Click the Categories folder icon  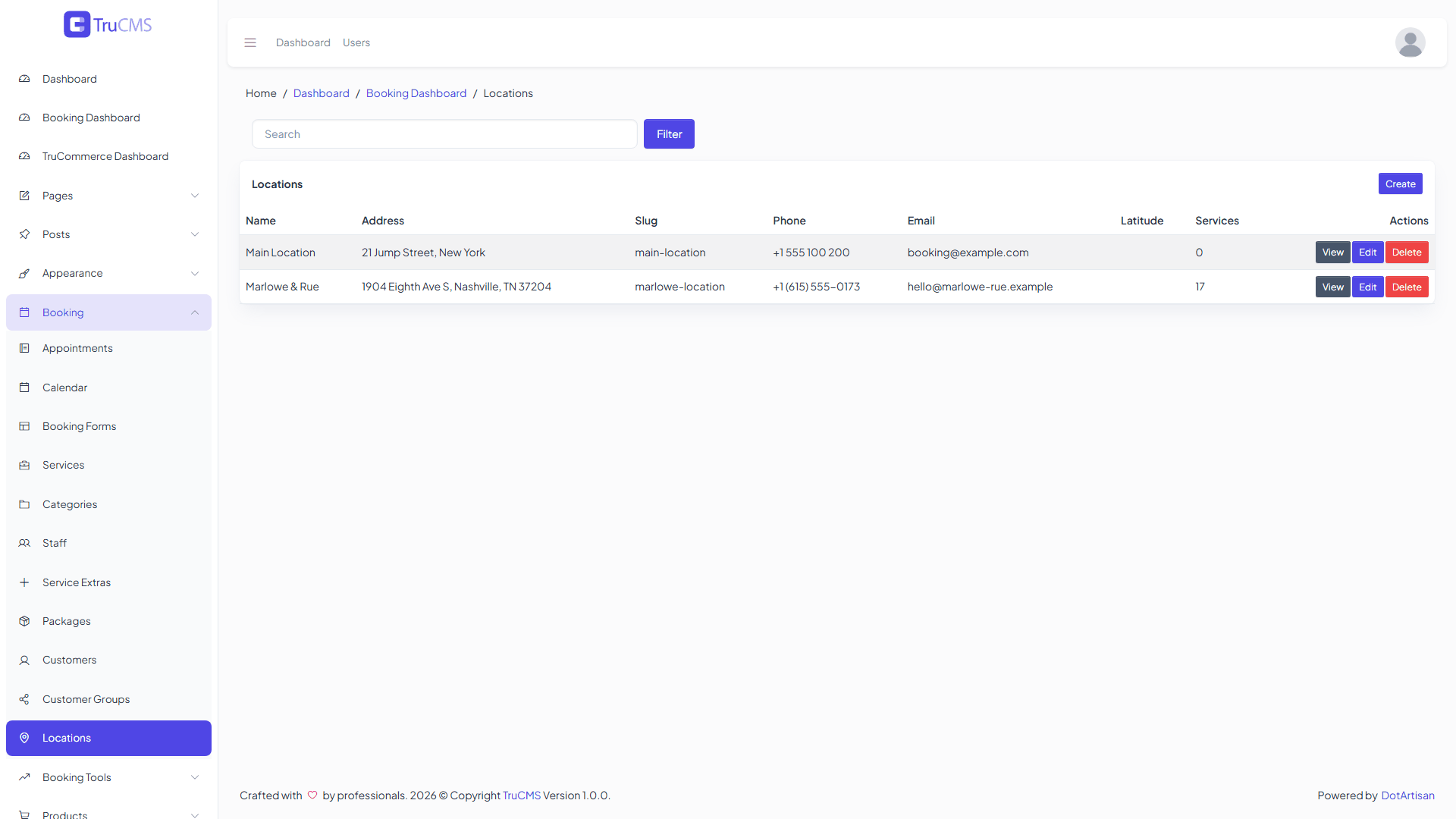pyautogui.click(x=24, y=504)
